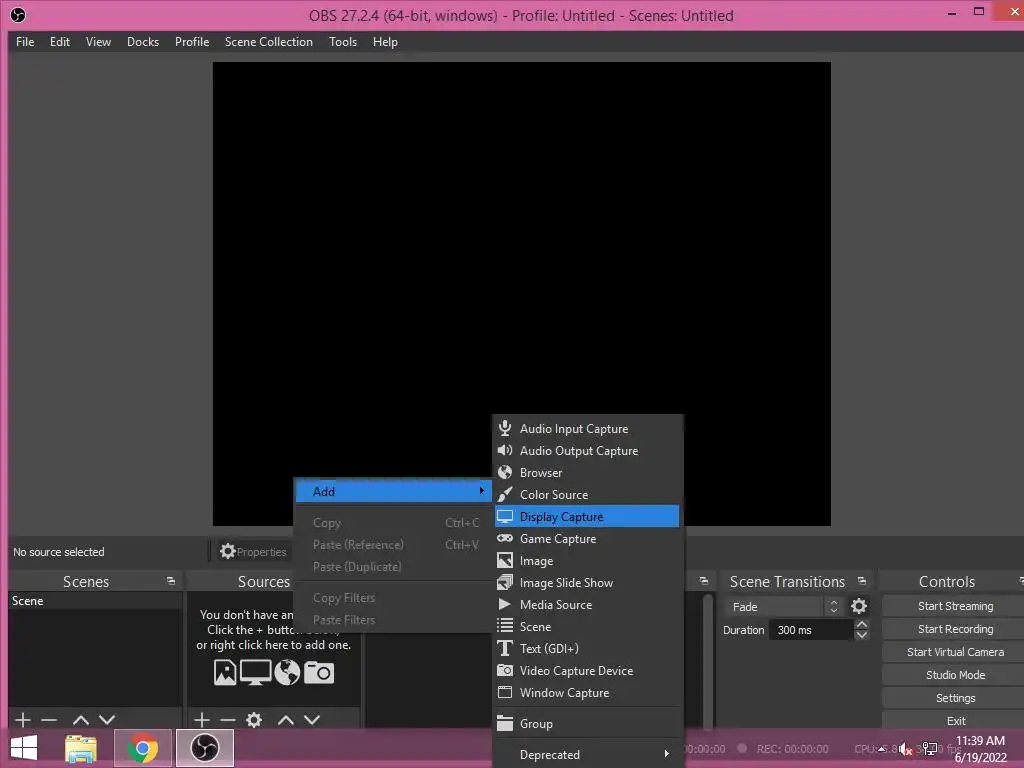1024x768 pixels.
Task: Open the Profile menu
Action: pyautogui.click(x=192, y=42)
